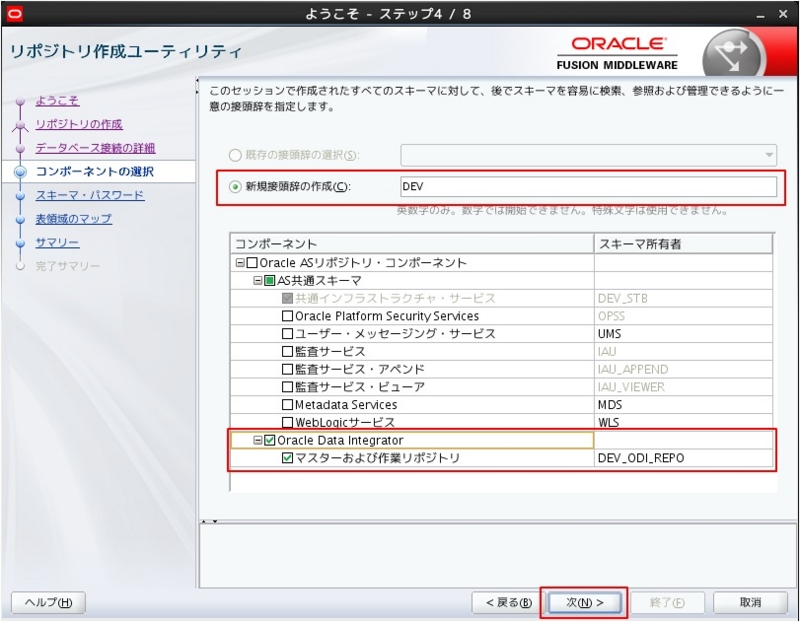
Task: Toggle the AS共通スキーマ checkbox
Action: tap(270, 281)
